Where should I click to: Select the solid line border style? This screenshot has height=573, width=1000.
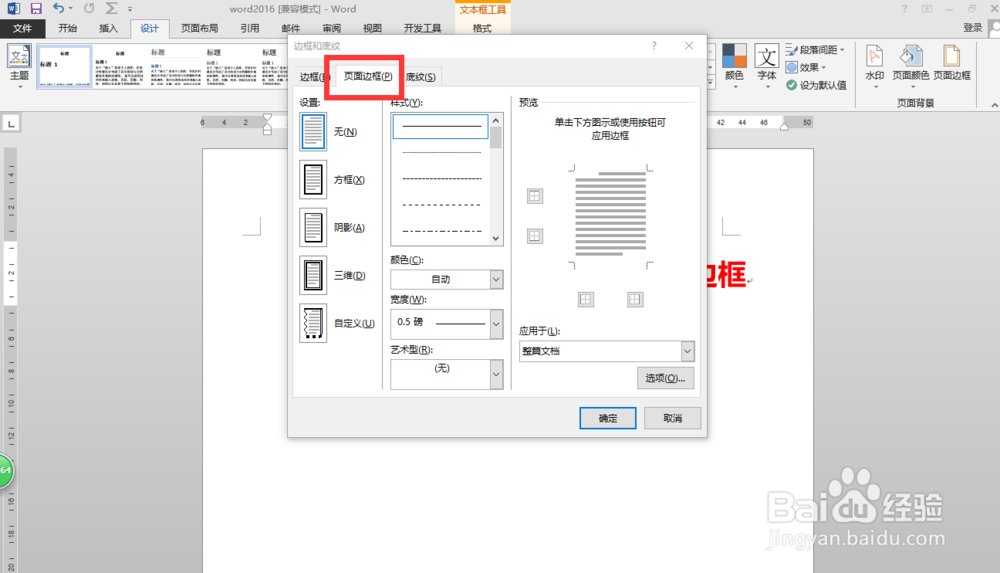pyautogui.click(x=441, y=126)
